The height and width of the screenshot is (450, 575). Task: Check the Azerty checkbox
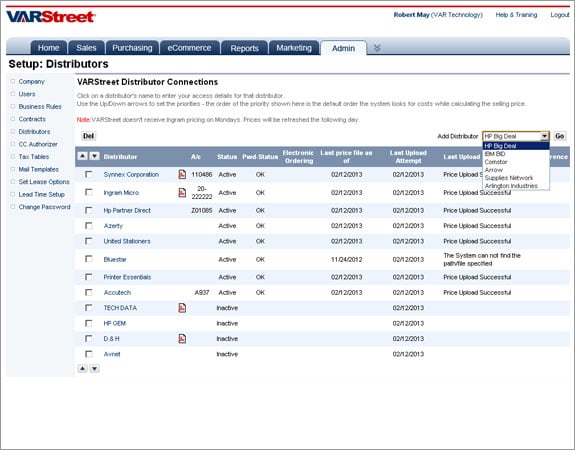pos(88,226)
